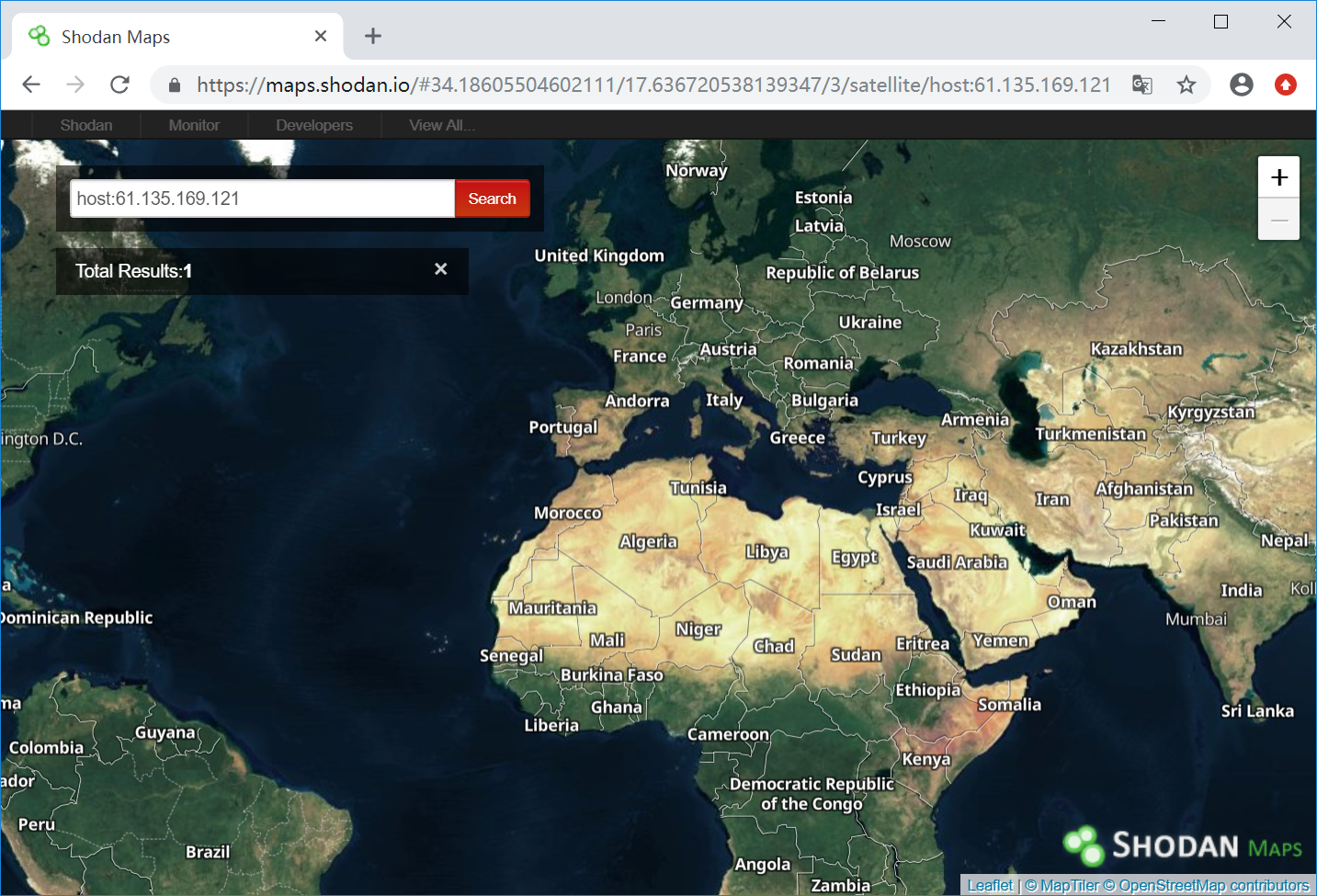Zoom out with the minus button
This screenshot has width=1317, height=896.
point(1278,220)
